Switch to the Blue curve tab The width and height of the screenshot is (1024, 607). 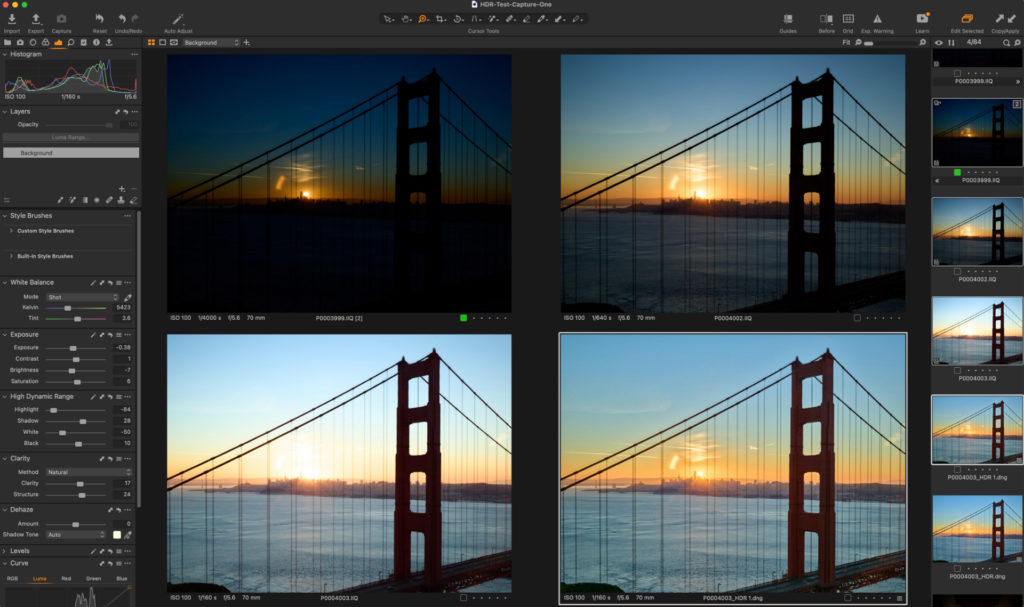(121, 578)
